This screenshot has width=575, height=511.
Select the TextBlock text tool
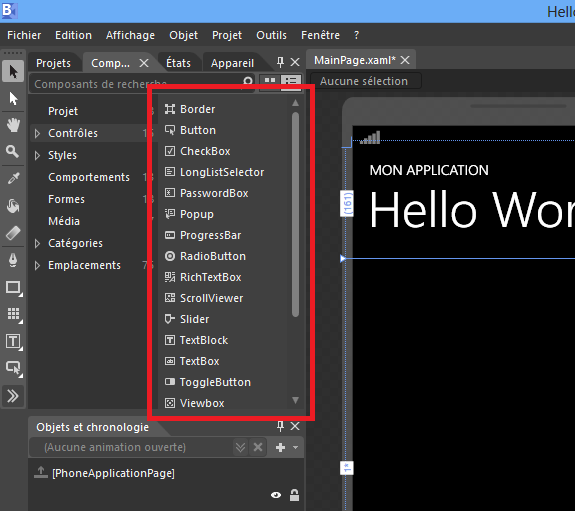(13, 342)
